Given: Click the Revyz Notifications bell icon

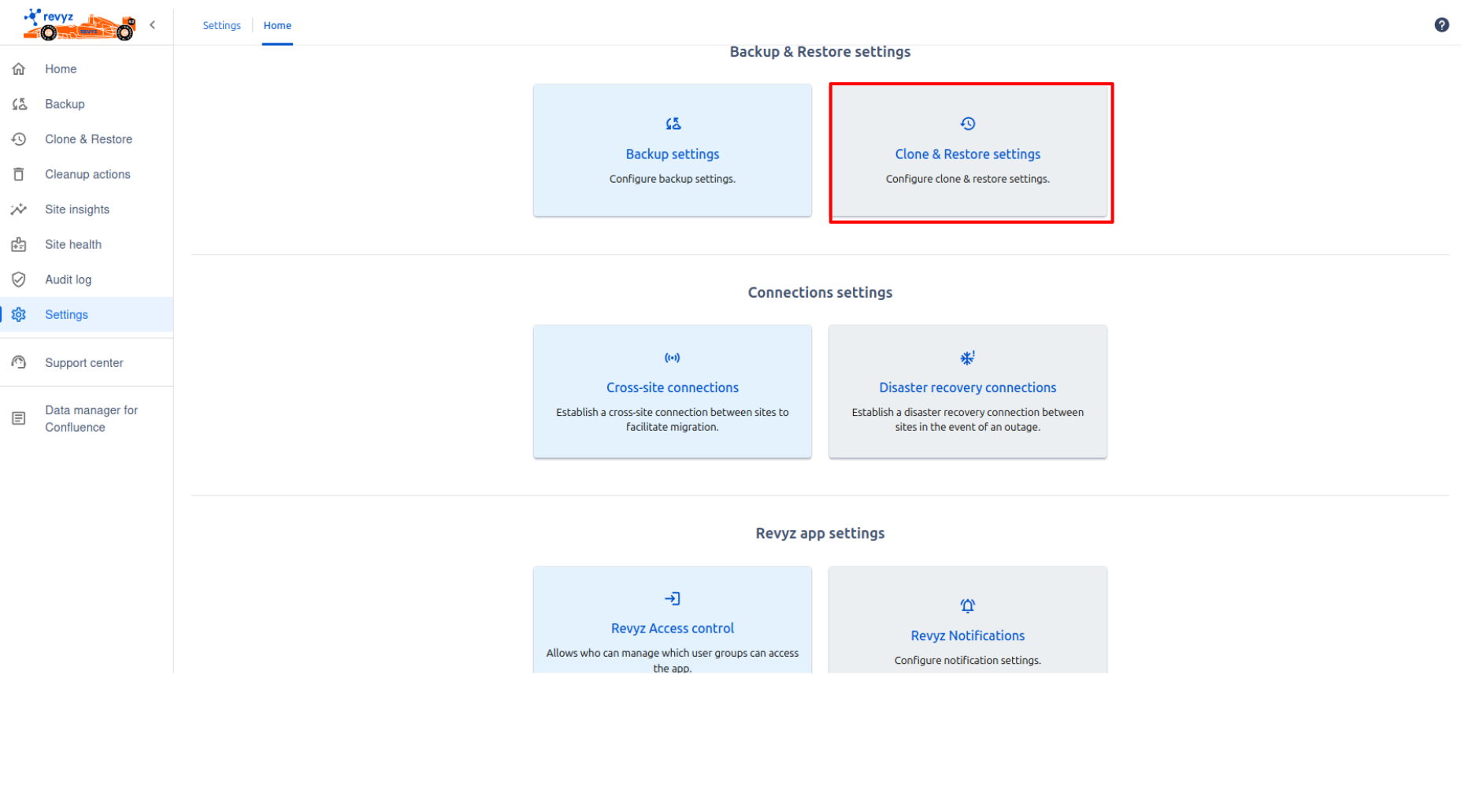Looking at the screenshot, I should [x=967, y=606].
